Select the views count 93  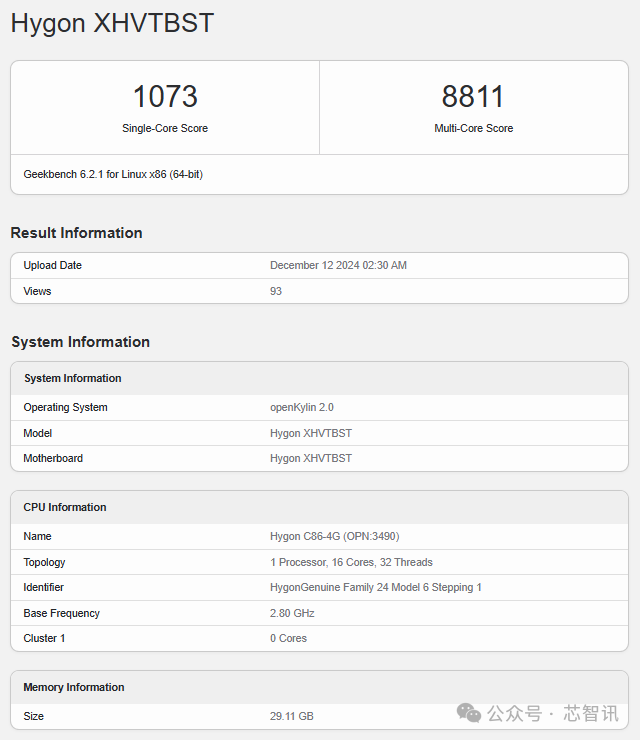(276, 291)
